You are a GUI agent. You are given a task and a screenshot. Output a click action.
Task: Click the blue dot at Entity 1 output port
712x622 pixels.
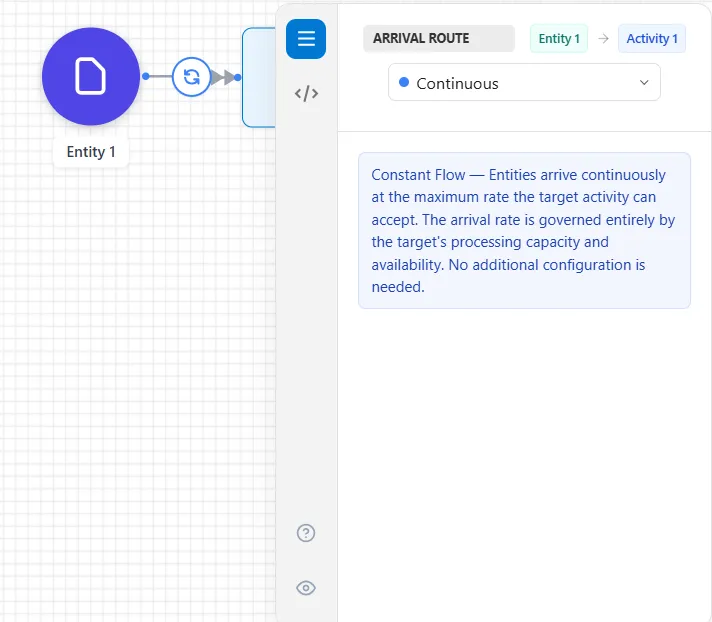click(x=146, y=77)
